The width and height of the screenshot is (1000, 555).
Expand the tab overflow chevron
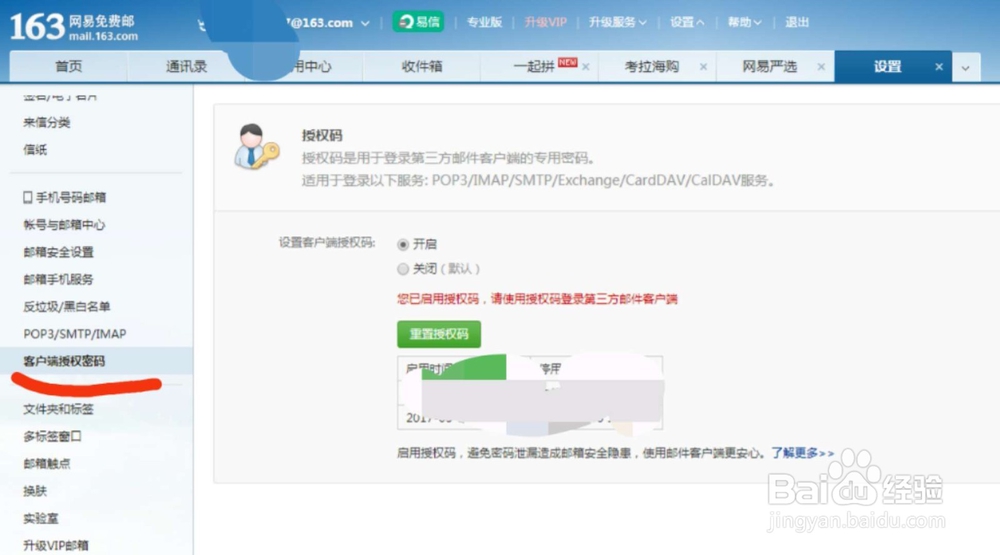[966, 68]
